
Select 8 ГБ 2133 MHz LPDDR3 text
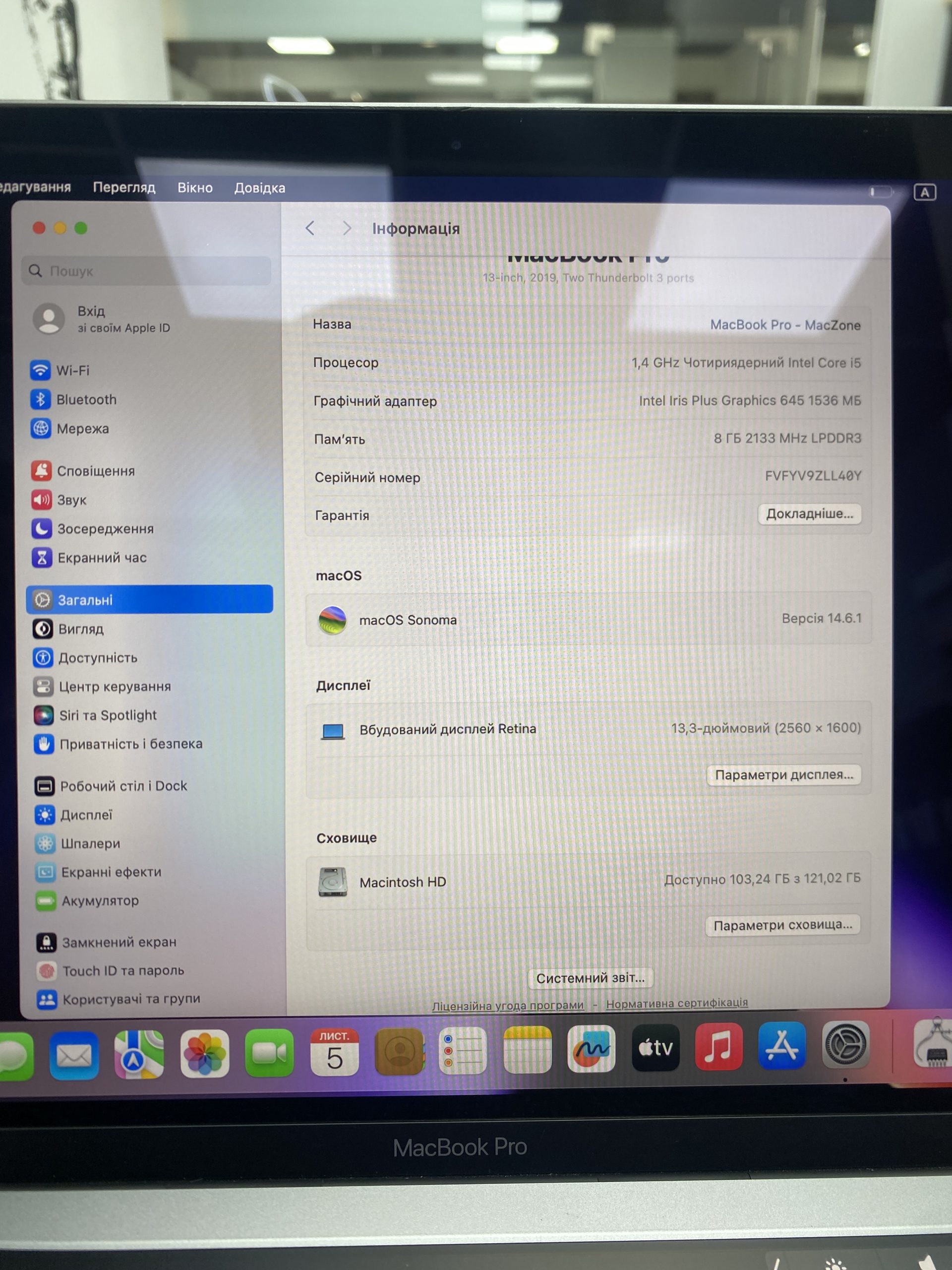(x=787, y=438)
